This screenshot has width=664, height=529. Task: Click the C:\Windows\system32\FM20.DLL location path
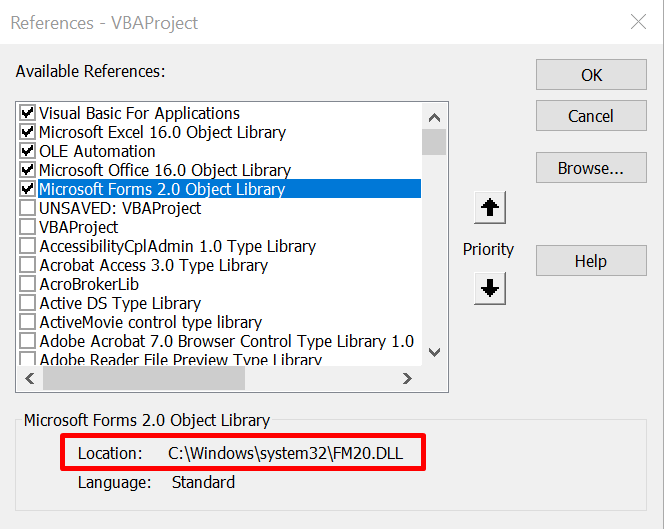[285, 453]
